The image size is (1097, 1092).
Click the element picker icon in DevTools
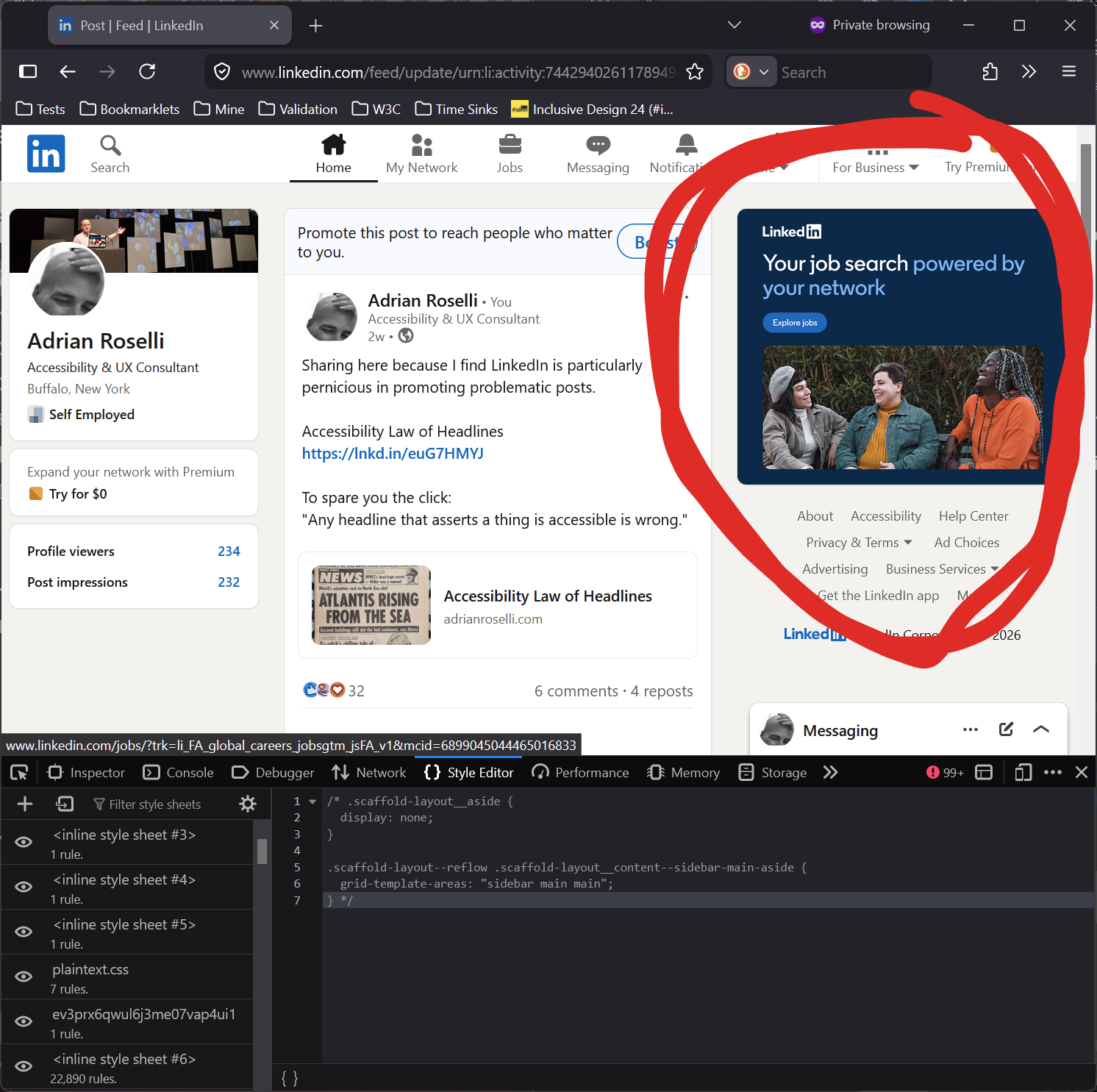tap(19, 772)
